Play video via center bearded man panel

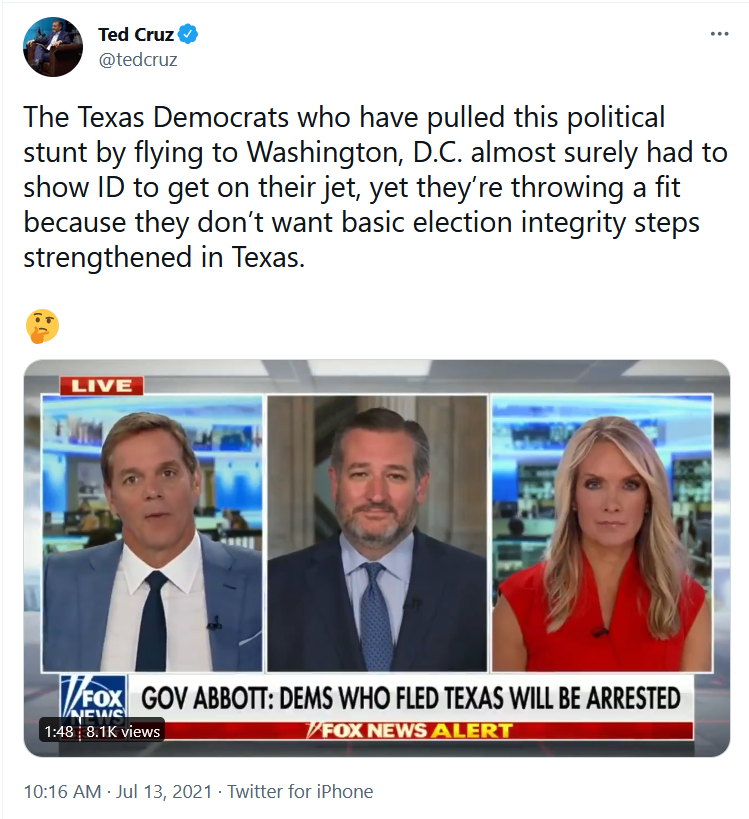pyautogui.click(x=377, y=533)
